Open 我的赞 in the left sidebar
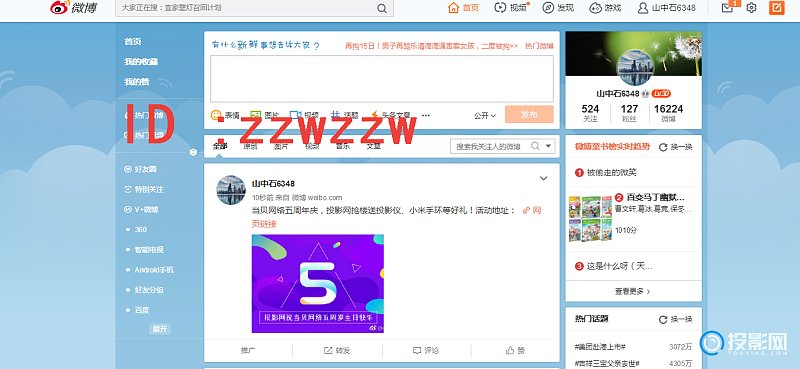This screenshot has height=369, width=800. [137, 82]
